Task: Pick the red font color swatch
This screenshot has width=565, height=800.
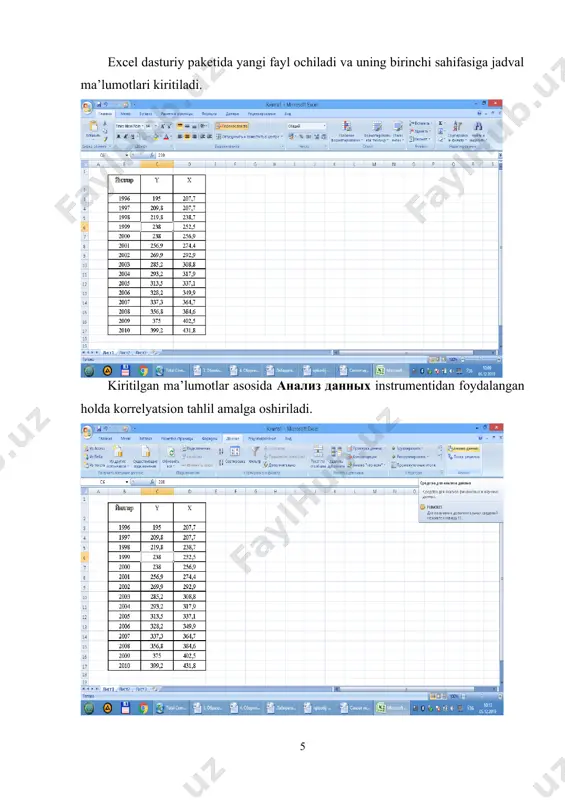Action: tap(166, 136)
